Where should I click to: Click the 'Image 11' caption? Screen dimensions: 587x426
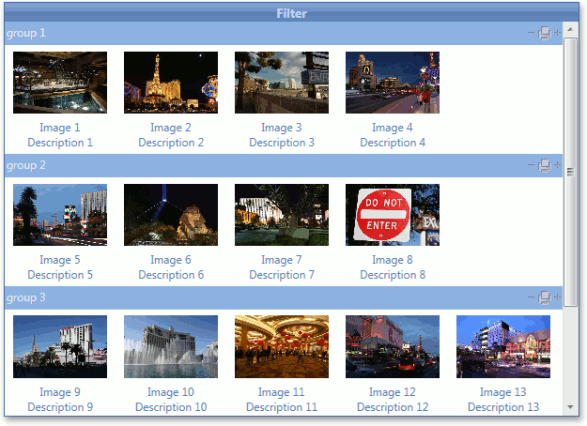pos(282,392)
